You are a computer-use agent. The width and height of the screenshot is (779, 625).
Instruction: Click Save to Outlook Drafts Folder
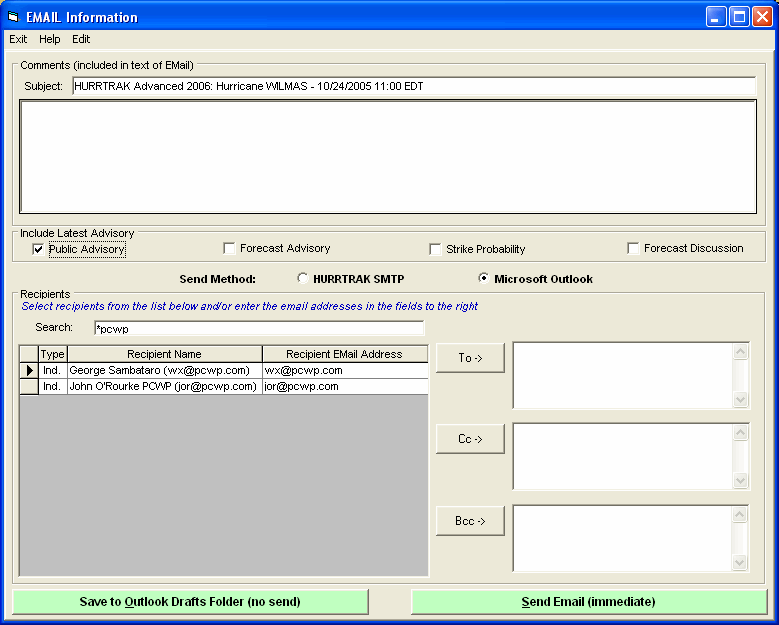coord(190,602)
